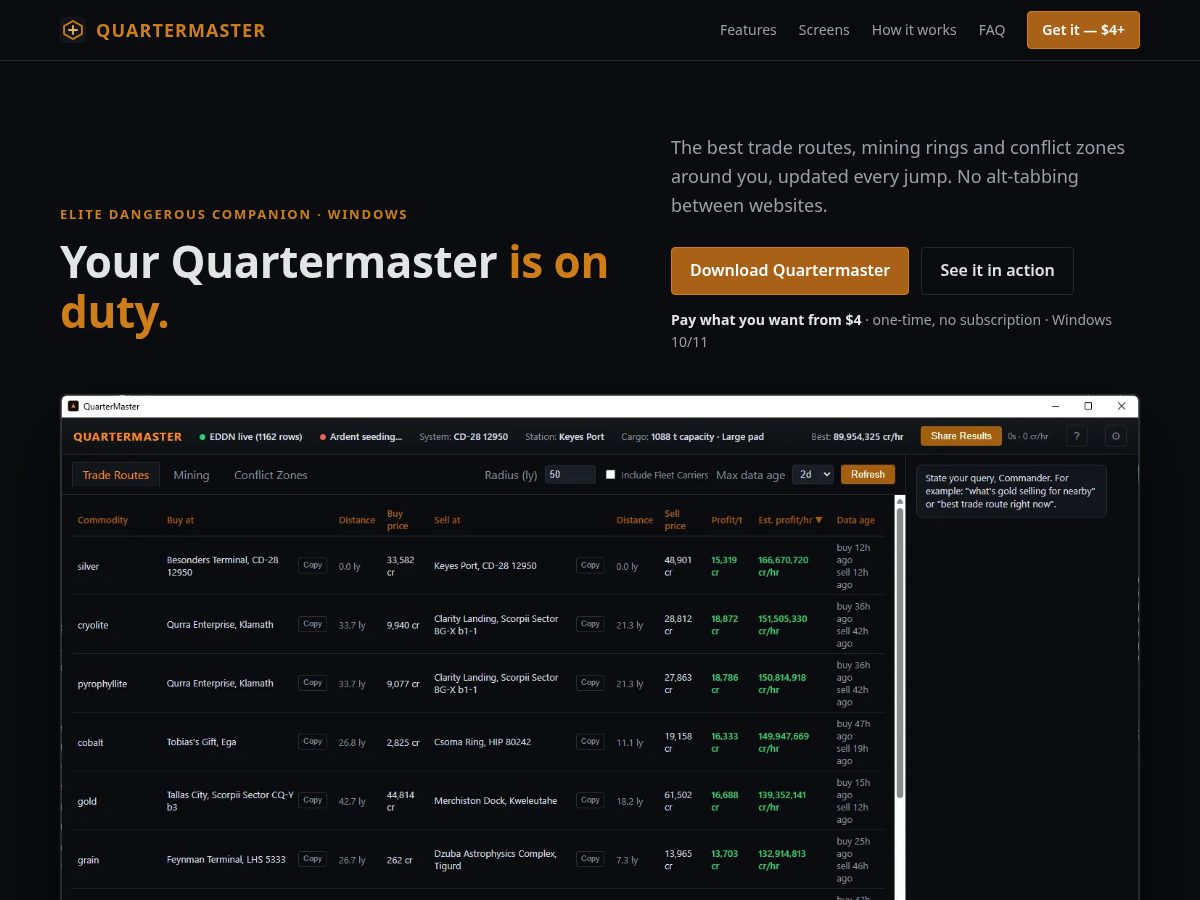The image size is (1200, 900).
Task: Click the Refresh button
Action: pyautogui.click(x=868, y=475)
